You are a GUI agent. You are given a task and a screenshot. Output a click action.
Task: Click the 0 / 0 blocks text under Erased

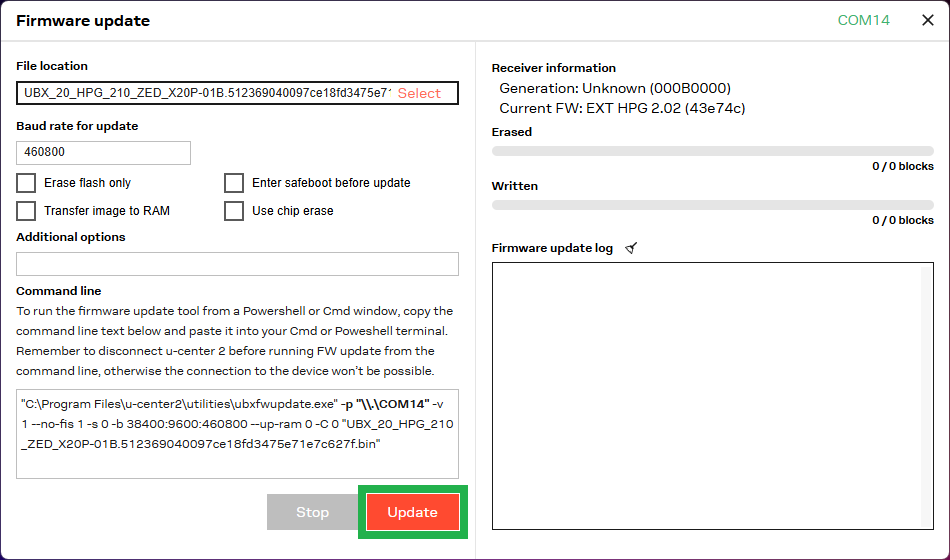pos(903,166)
